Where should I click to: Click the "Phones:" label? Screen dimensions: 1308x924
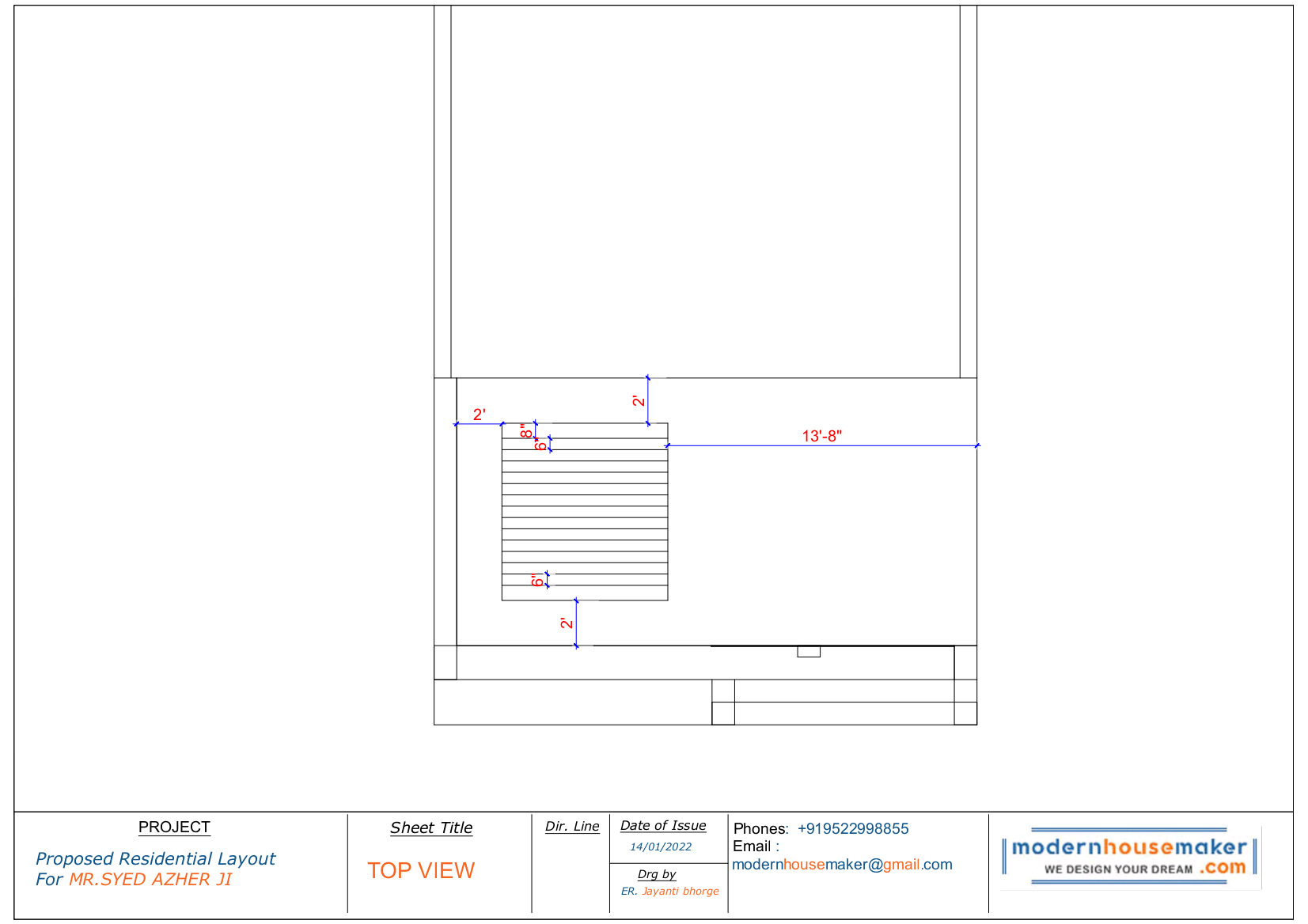pyautogui.click(x=761, y=828)
